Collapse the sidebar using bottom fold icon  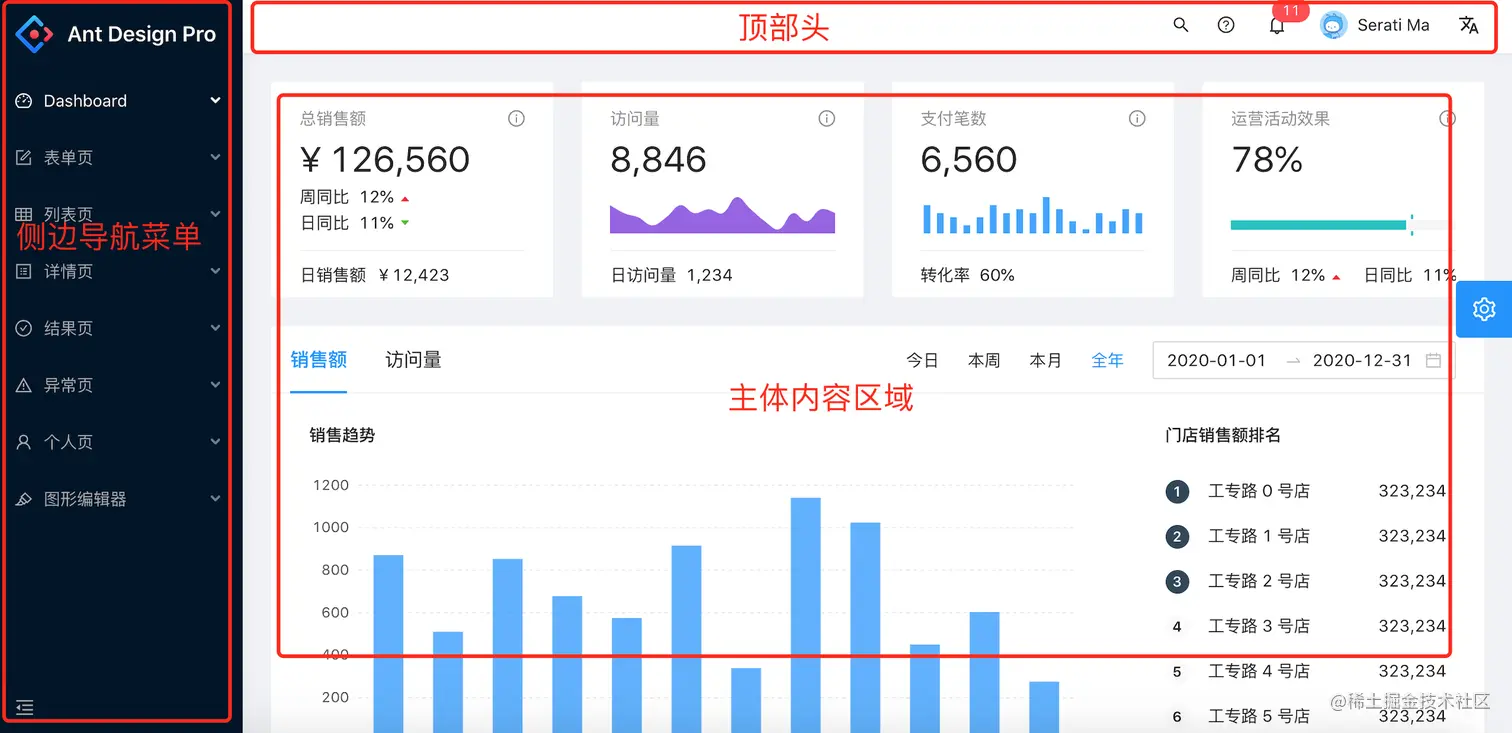click(x=25, y=708)
